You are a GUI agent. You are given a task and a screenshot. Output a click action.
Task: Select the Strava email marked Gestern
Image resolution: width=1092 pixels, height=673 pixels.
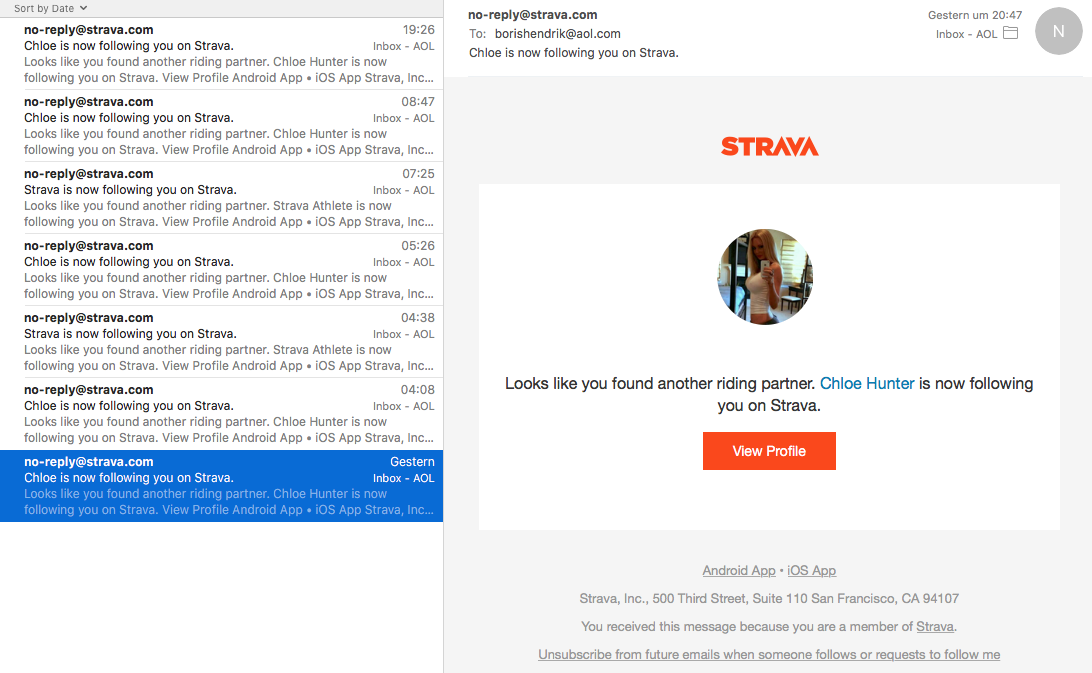coord(221,486)
